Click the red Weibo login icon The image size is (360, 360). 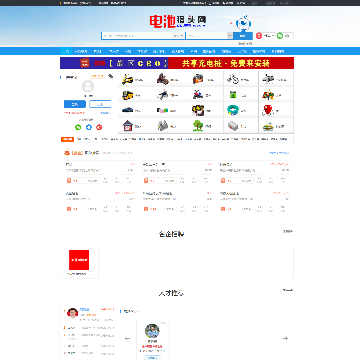[x=99, y=127]
